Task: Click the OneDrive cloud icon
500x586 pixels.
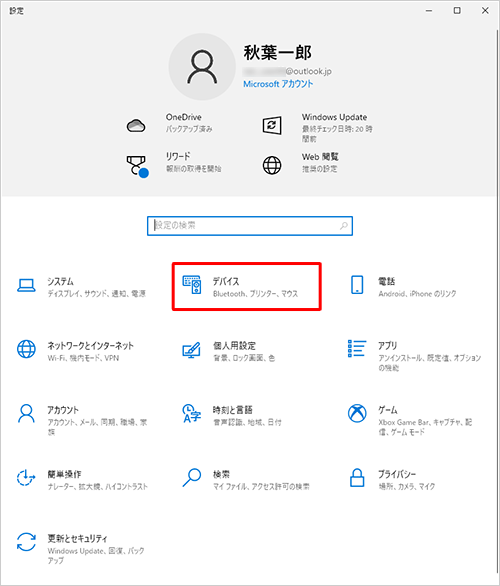Action: [x=136, y=126]
